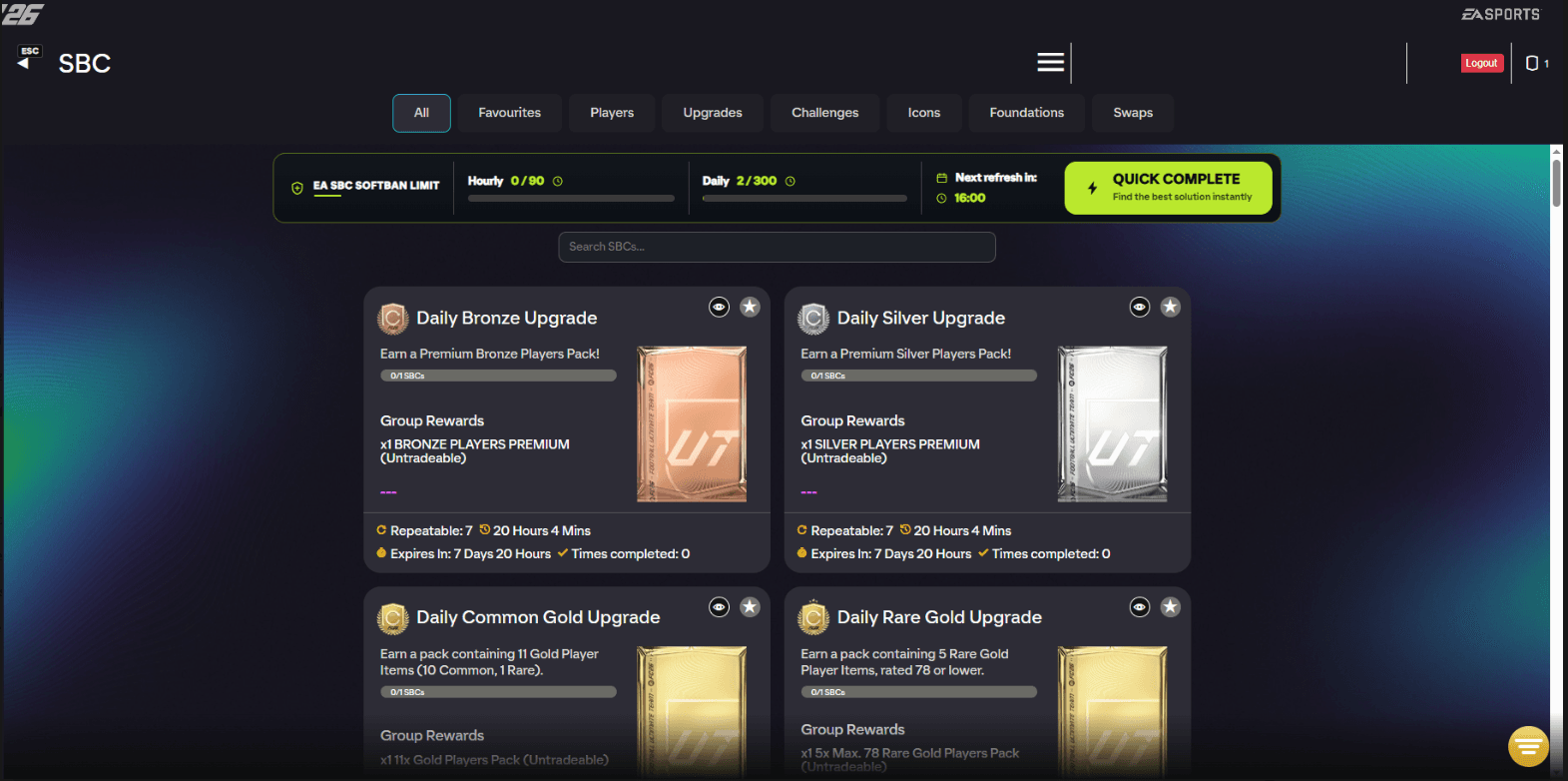This screenshot has height=781, width=1568.
Task: Click the Repeatable icon on Daily Silver Upgrade
Action: click(x=801, y=530)
